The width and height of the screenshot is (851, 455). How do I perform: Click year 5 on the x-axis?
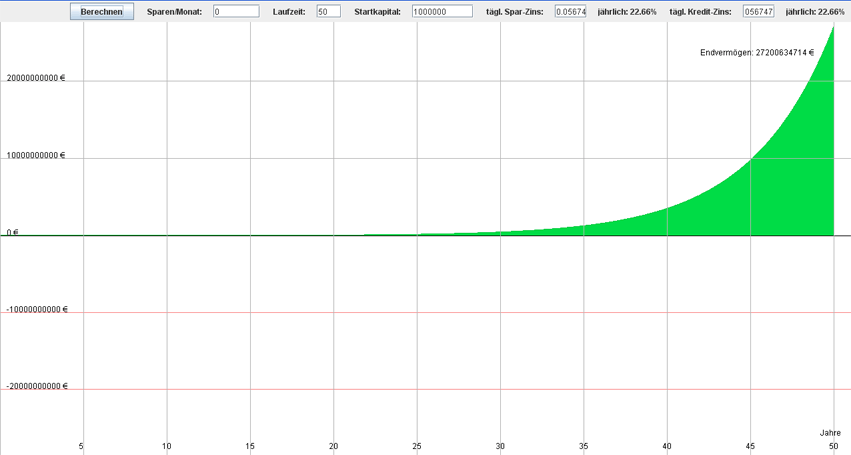82,446
